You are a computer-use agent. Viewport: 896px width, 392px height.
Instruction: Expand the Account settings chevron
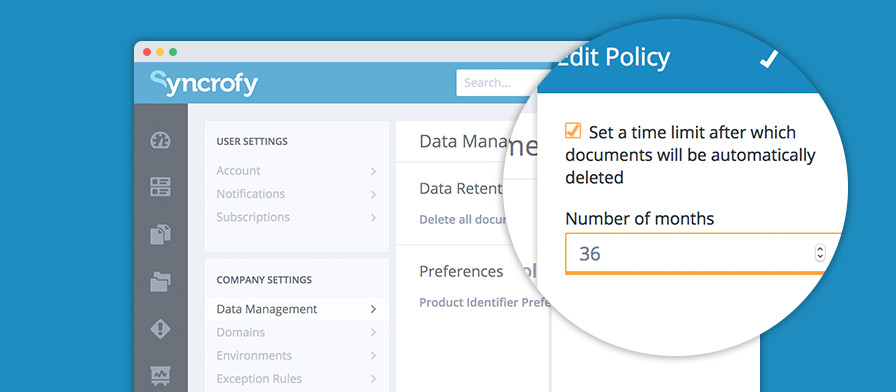[373, 171]
